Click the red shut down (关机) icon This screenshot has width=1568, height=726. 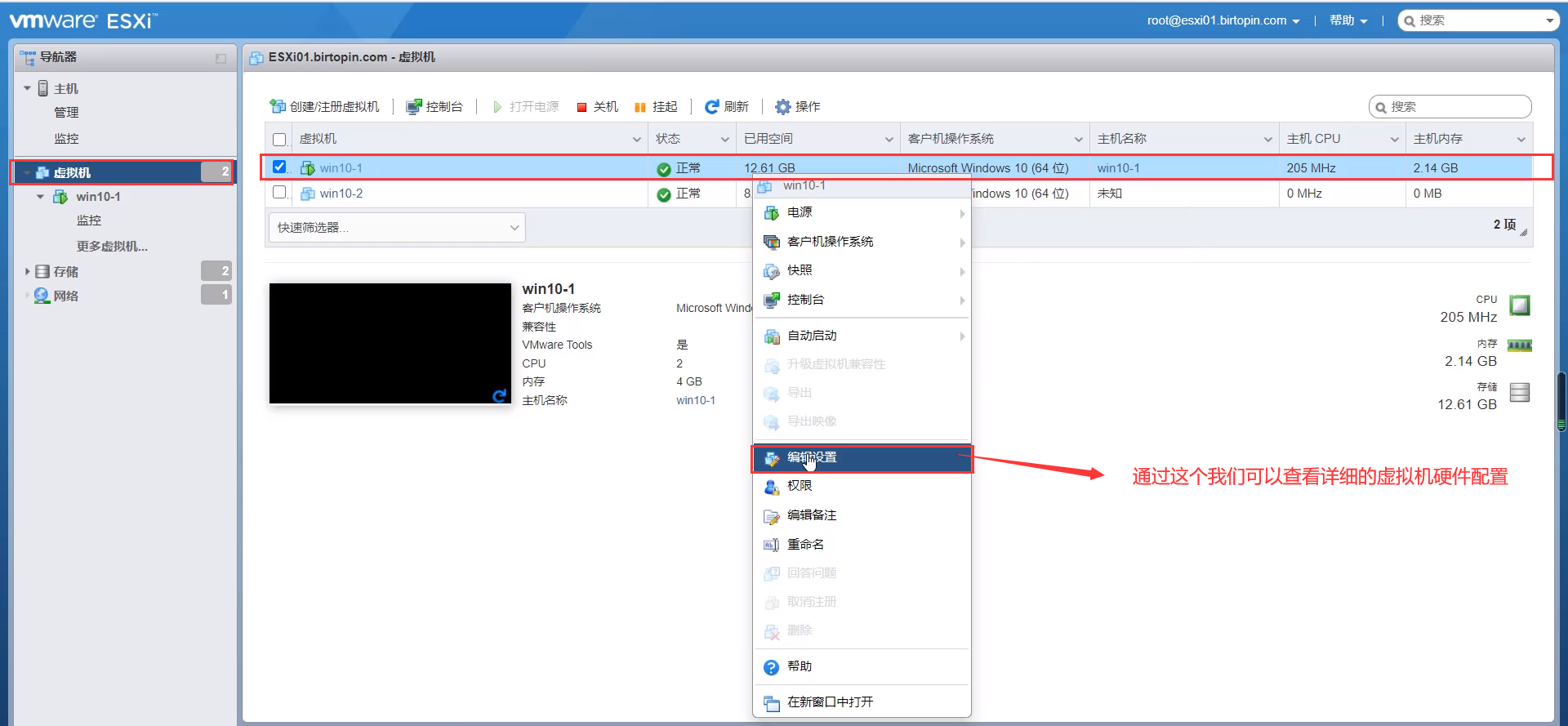point(581,107)
